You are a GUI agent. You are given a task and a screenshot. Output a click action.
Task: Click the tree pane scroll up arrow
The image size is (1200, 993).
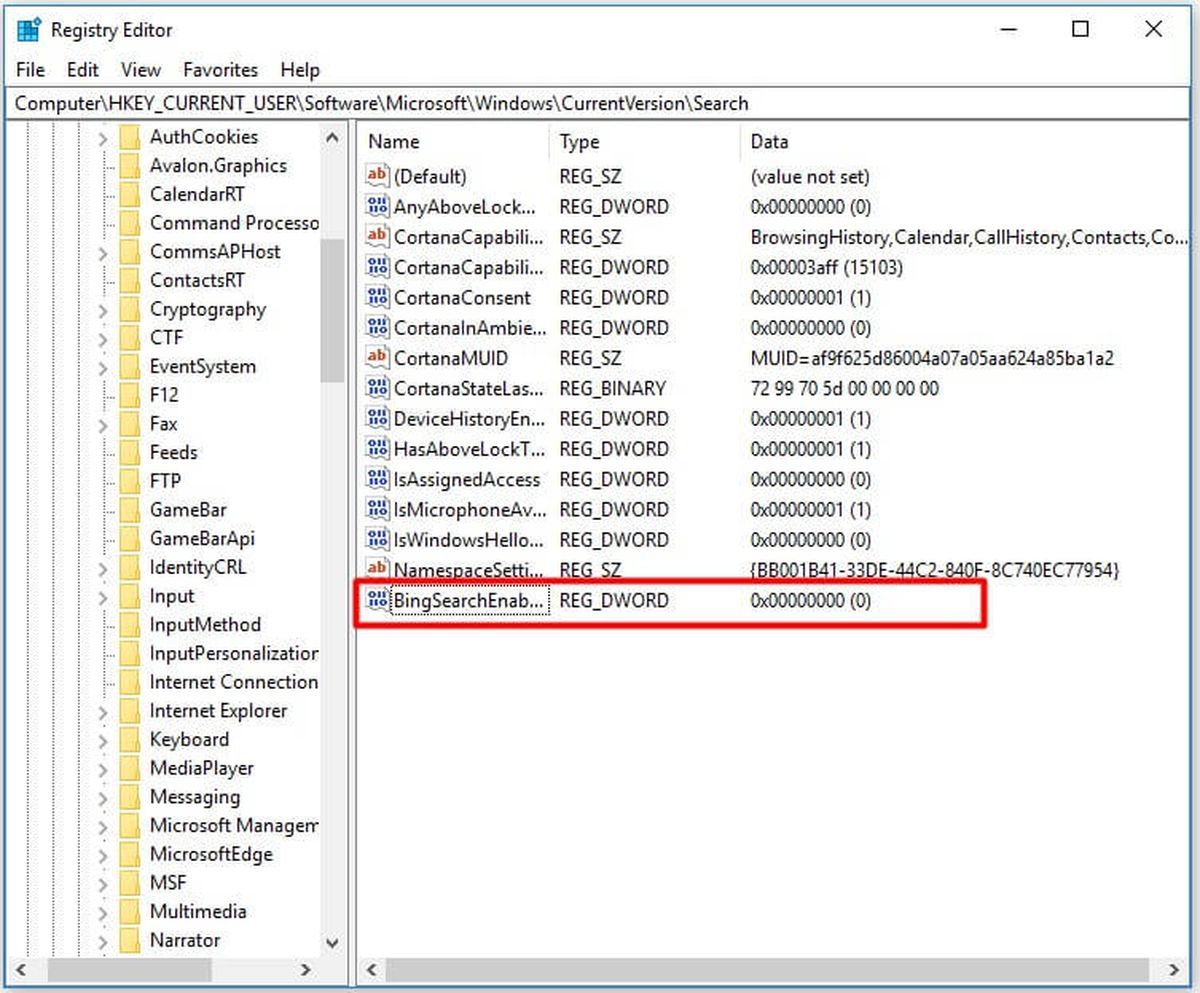click(x=333, y=137)
